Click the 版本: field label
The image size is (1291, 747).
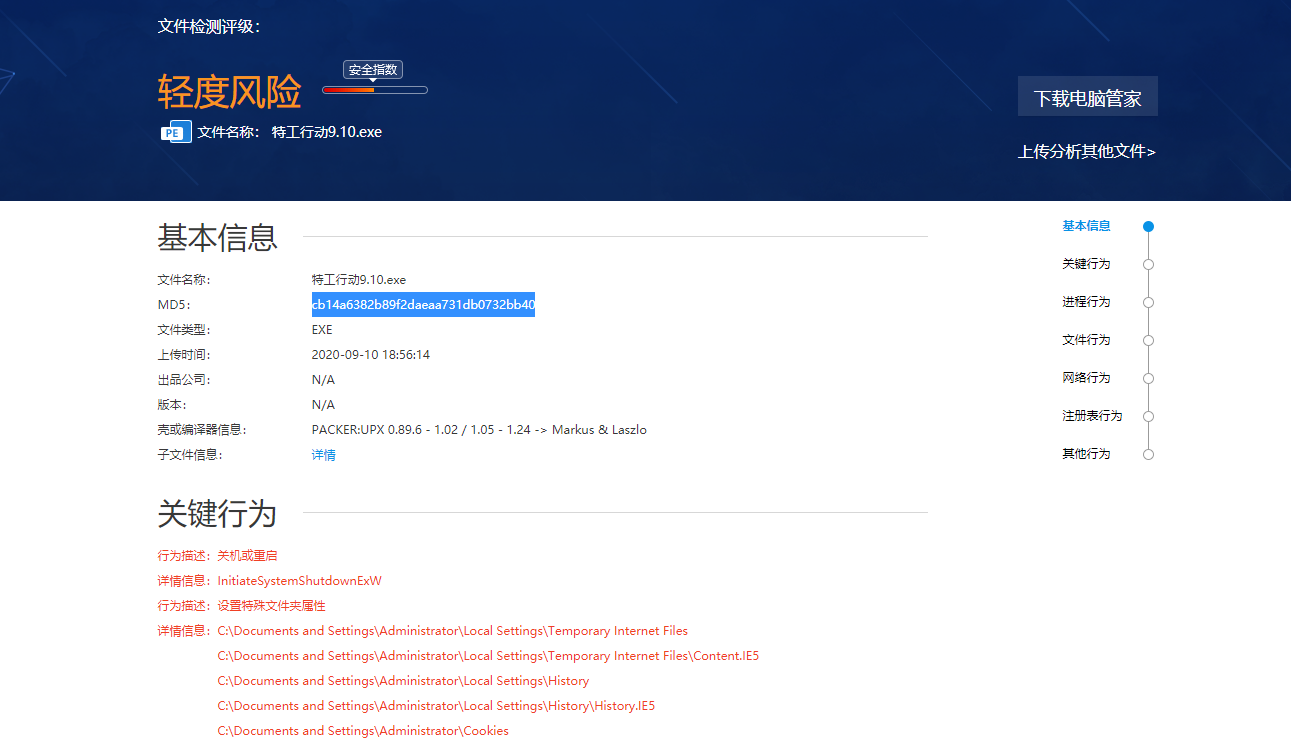tap(172, 405)
